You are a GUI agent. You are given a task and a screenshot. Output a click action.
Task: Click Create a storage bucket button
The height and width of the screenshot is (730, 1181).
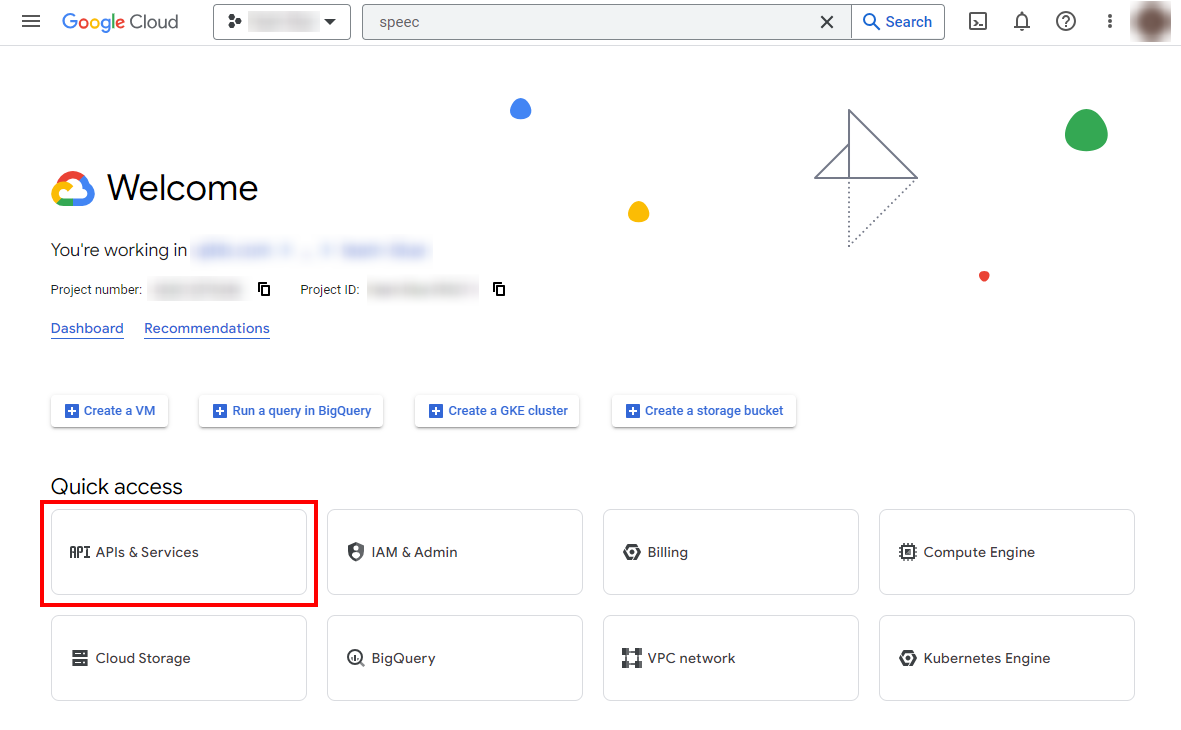[704, 411]
